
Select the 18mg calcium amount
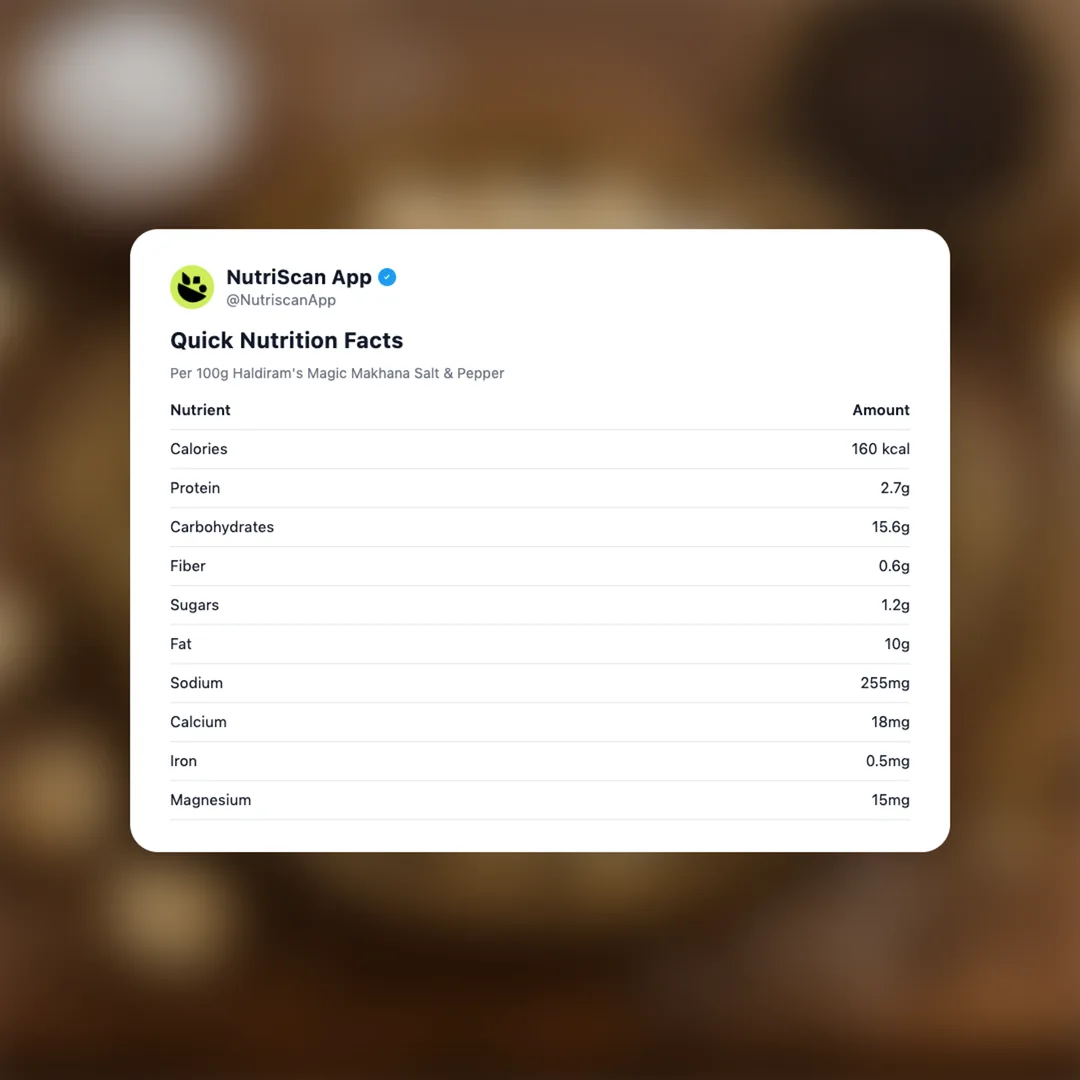coord(890,722)
